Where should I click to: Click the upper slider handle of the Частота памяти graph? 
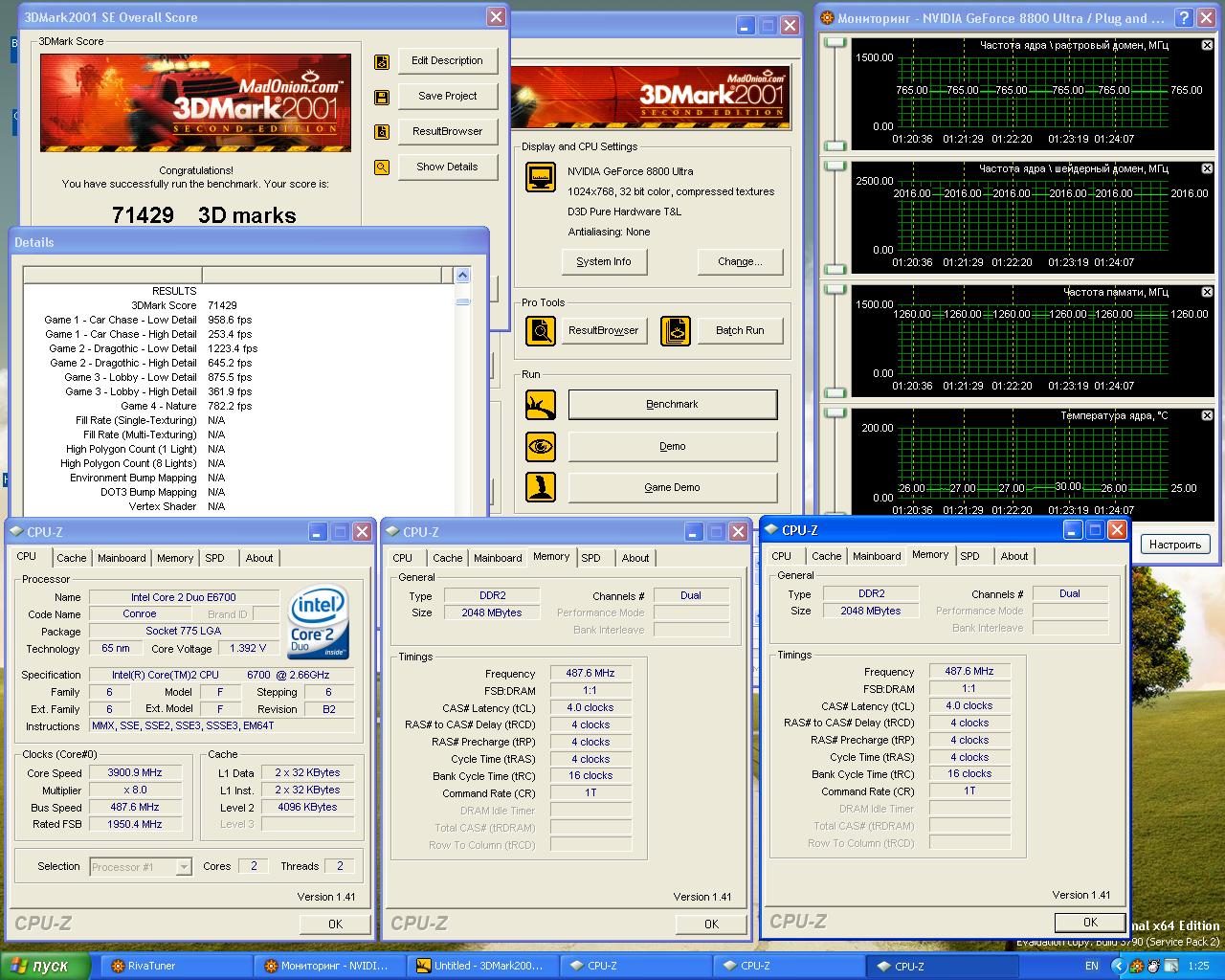[836, 290]
